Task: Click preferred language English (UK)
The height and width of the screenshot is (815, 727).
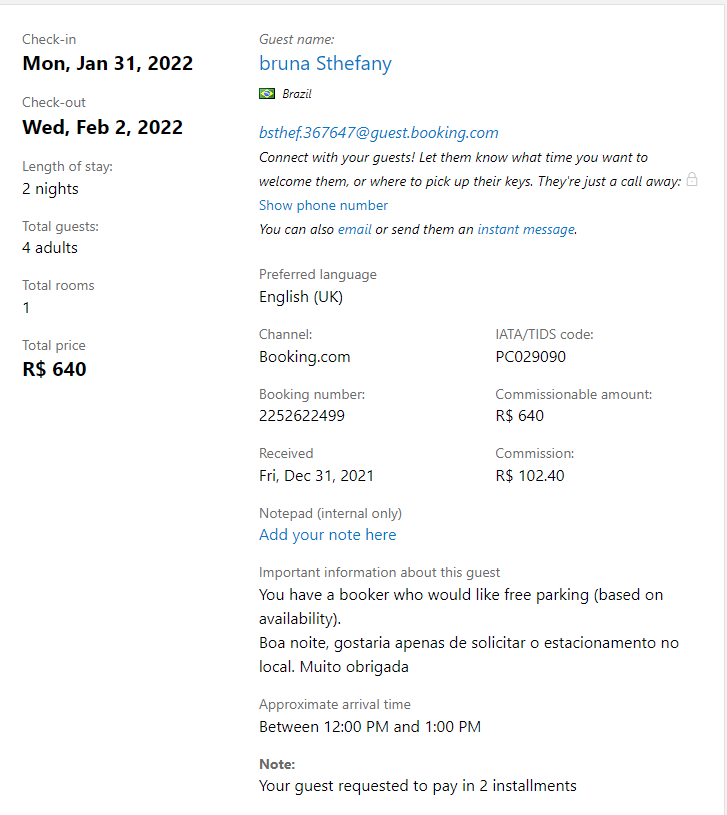Action: pos(301,297)
